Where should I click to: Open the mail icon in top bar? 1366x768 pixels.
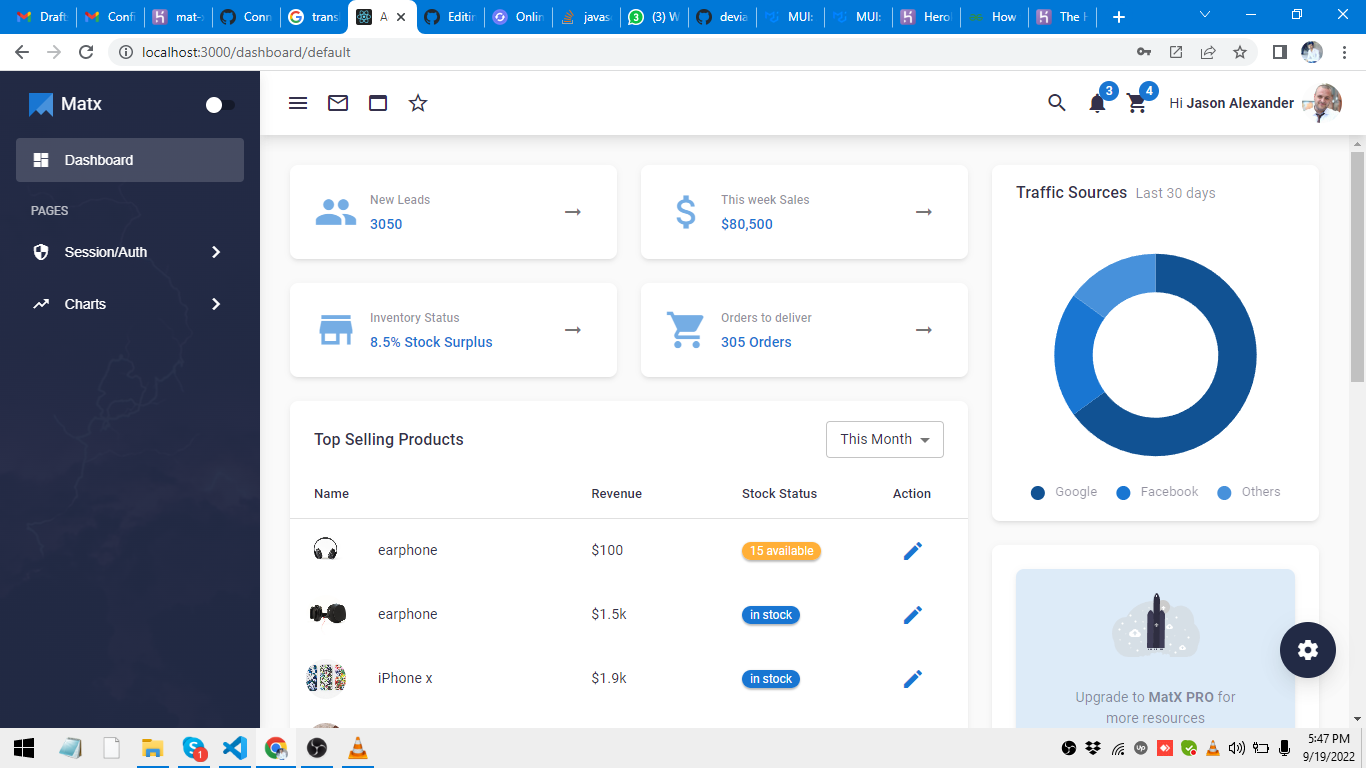click(x=338, y=102)
